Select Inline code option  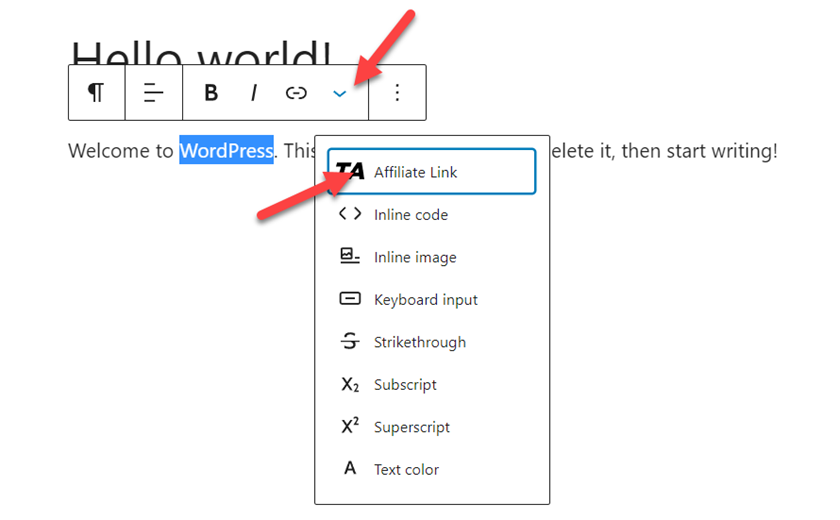point(432,215)
